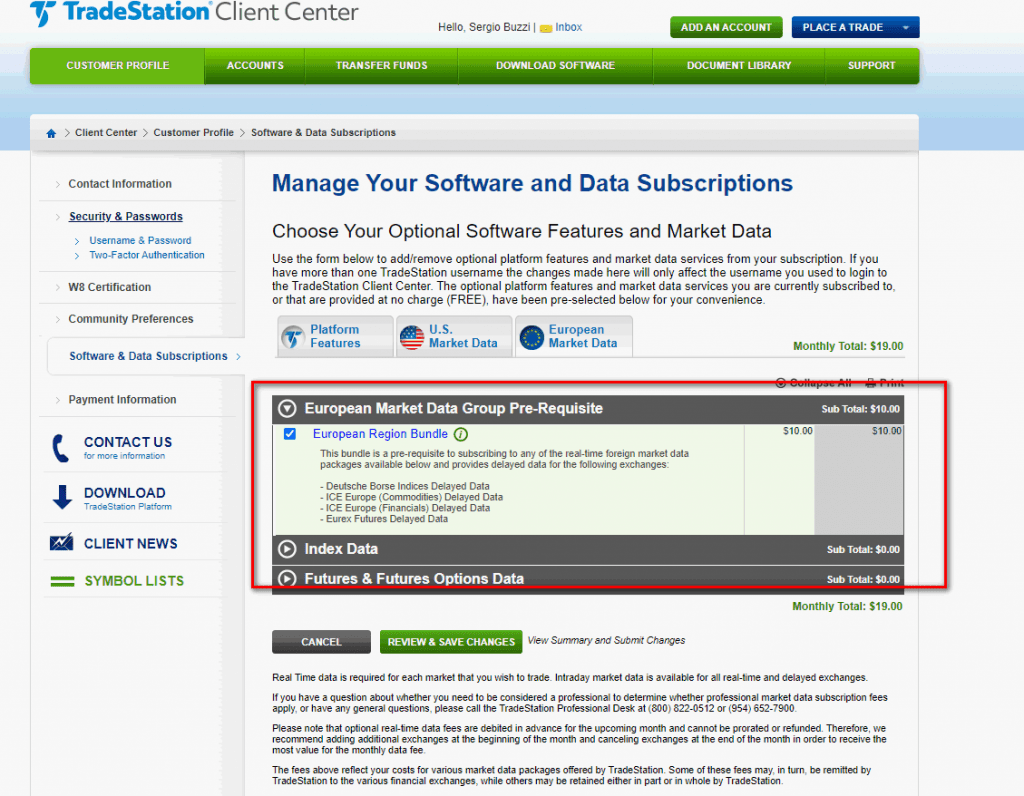Click the TradeStation logo icon
The width and height of the screenshot is (1024, 796).
[x=43, y=13]
